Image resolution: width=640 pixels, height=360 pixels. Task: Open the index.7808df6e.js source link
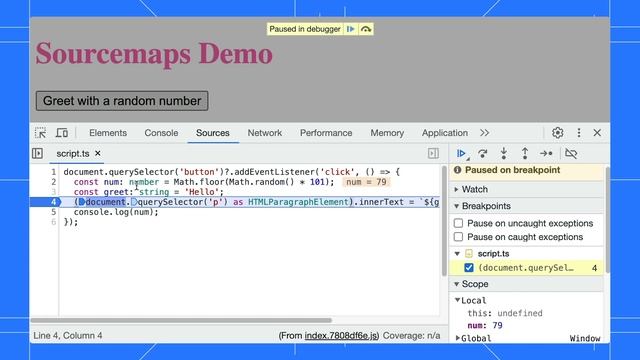[341, 336]
